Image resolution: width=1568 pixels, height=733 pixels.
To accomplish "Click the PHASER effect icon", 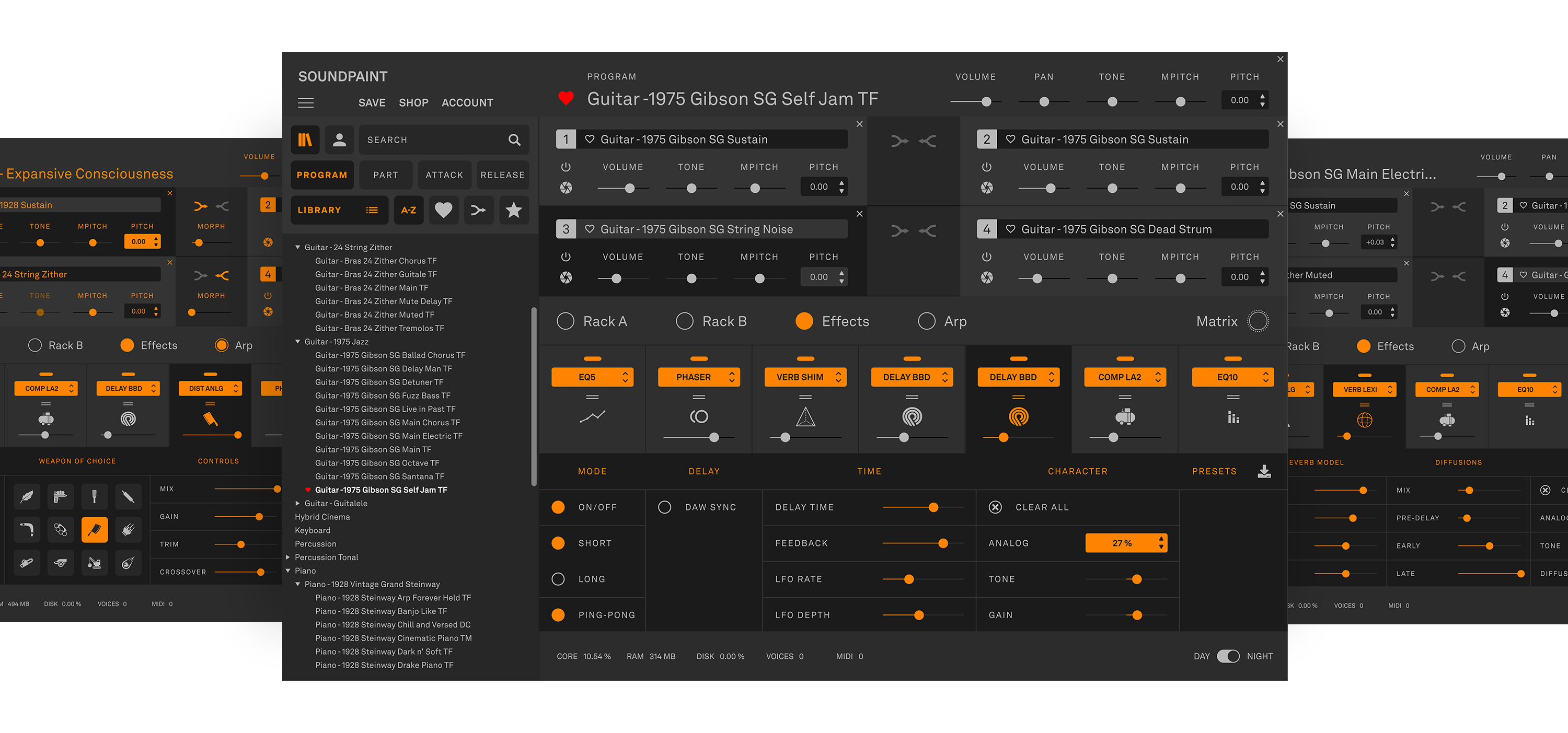I will coord(699,417).
